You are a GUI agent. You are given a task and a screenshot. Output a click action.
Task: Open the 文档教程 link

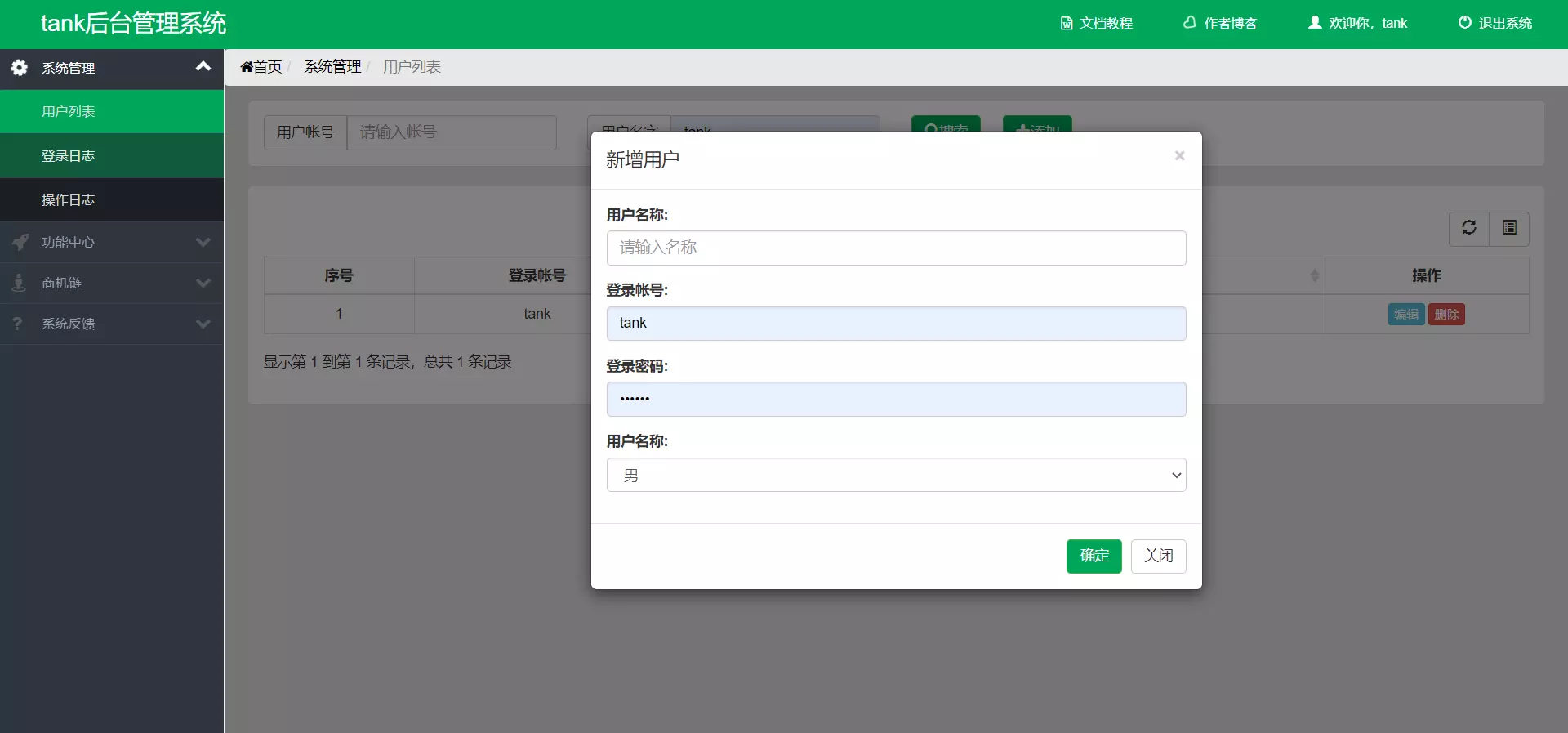coord(1096,23)
